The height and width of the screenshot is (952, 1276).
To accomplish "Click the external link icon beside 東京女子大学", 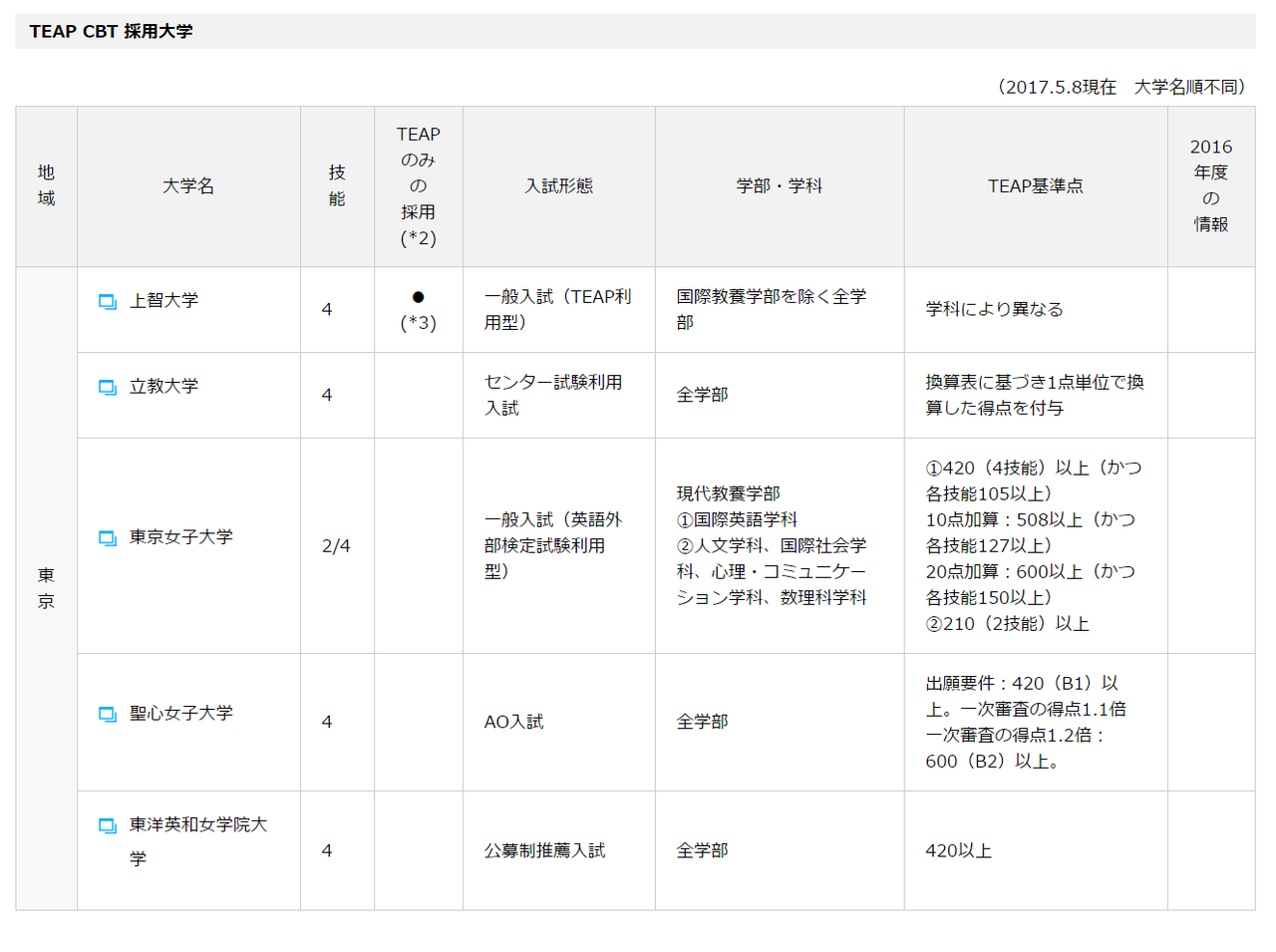I will coord(108,537).
